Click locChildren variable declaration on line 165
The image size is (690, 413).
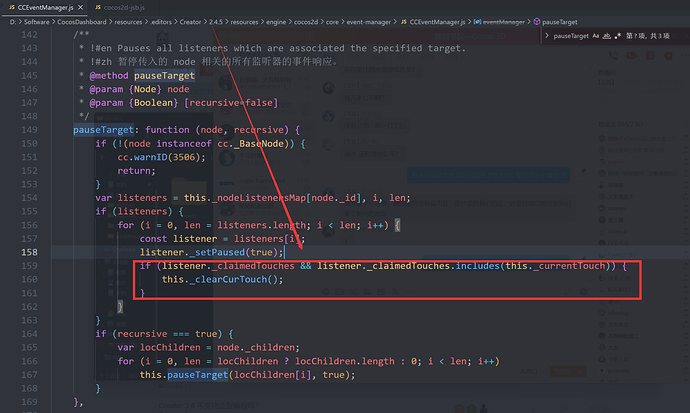point(170,347)
